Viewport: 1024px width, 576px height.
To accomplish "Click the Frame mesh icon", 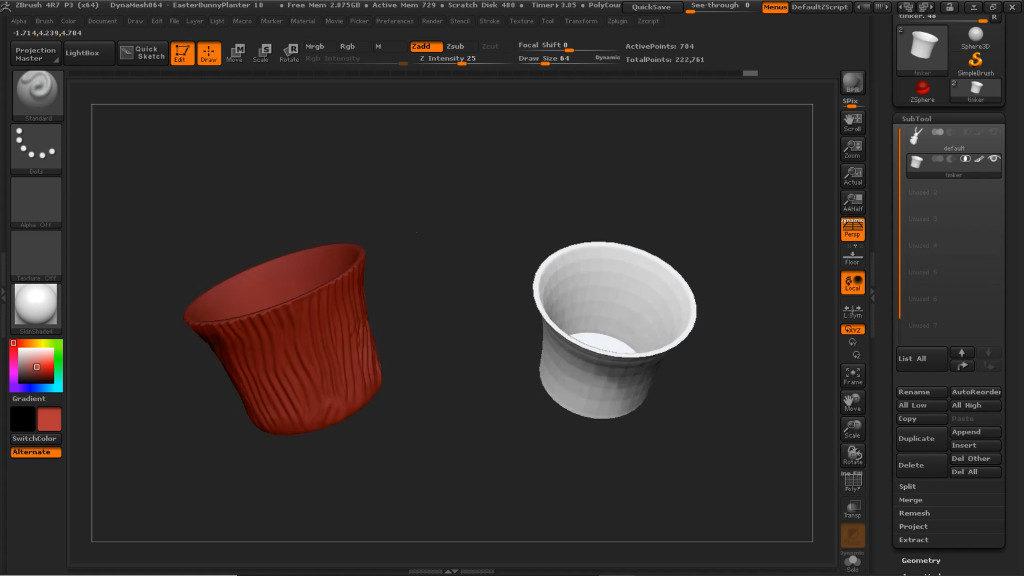I will point(852,376).
